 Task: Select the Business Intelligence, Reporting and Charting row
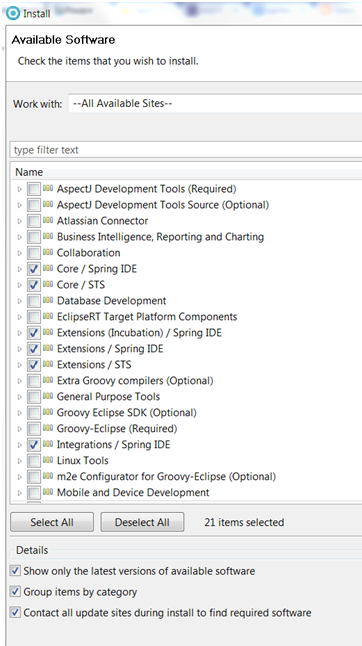point(160,237)
